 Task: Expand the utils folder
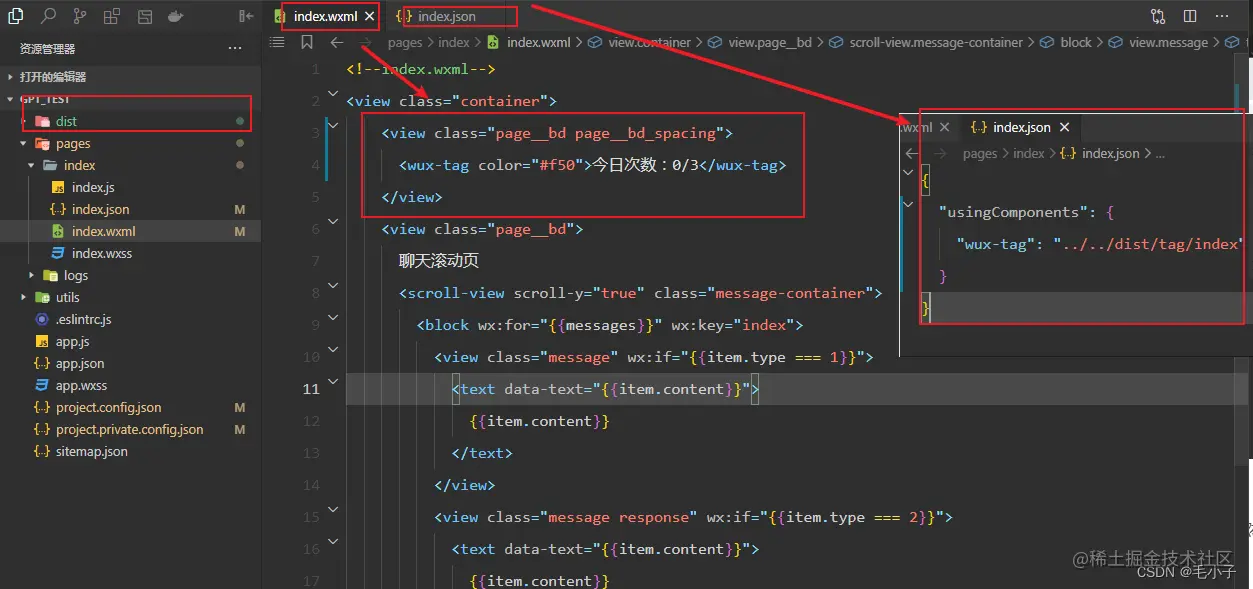67,297
